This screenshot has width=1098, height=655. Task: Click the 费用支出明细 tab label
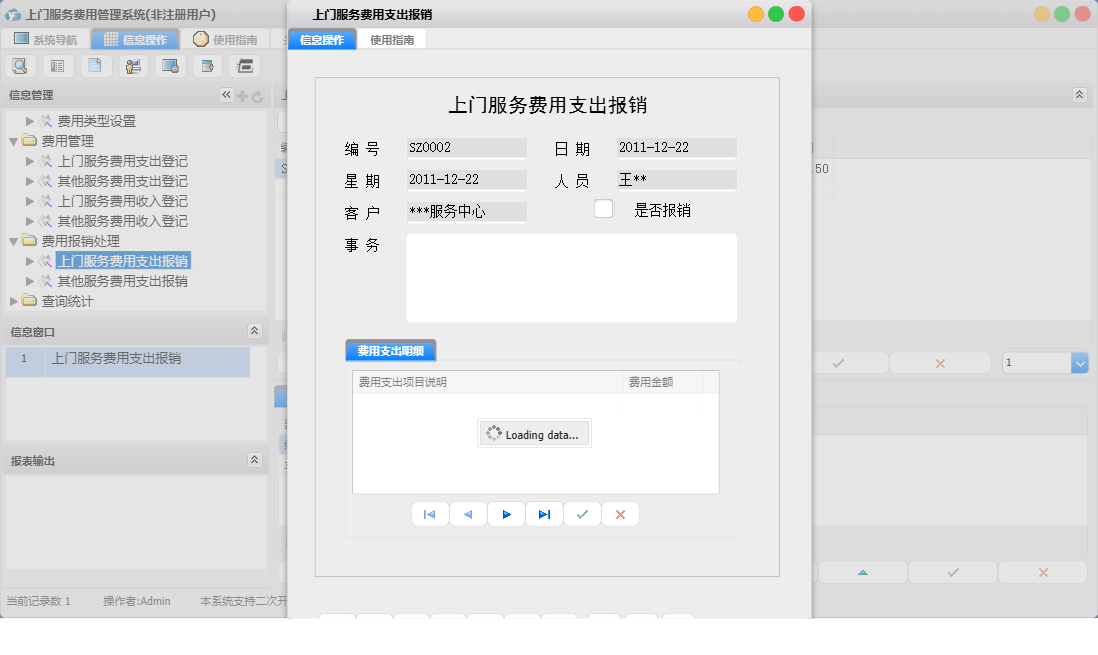390,350
